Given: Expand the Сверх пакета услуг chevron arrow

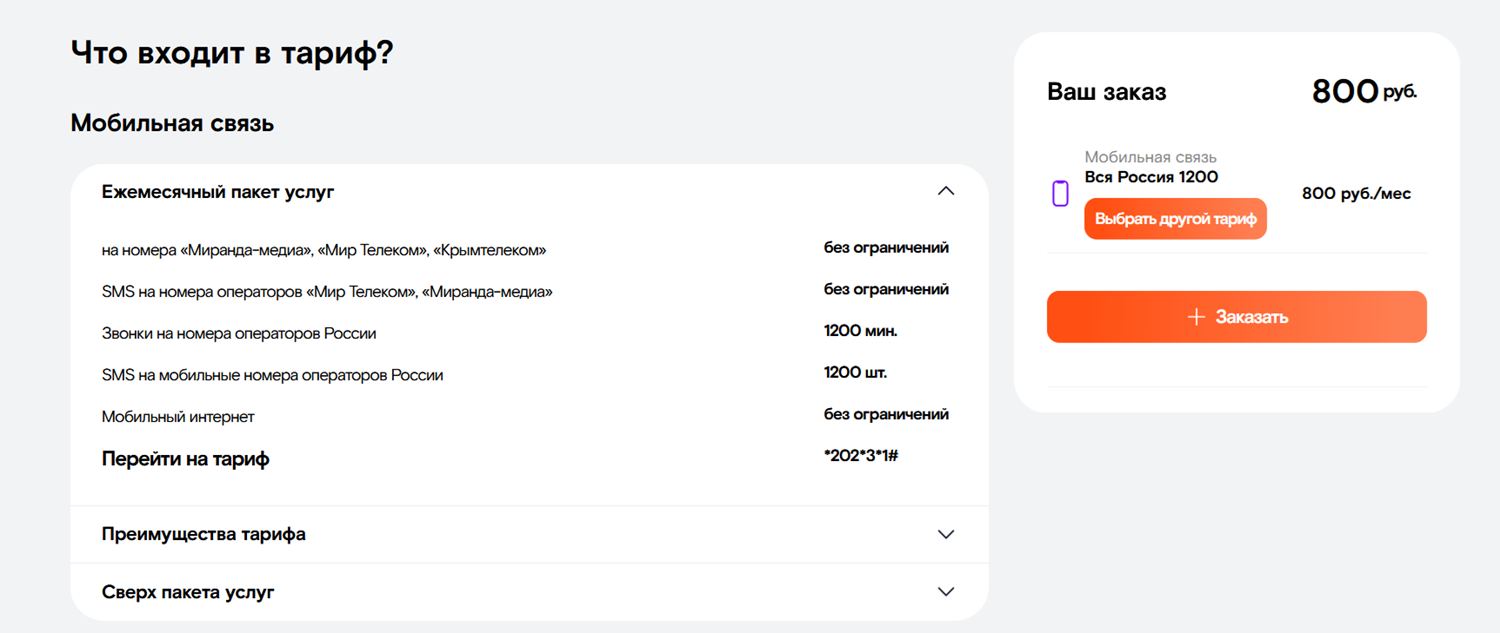Looking at the screenshot, I should tap(945, 592).
